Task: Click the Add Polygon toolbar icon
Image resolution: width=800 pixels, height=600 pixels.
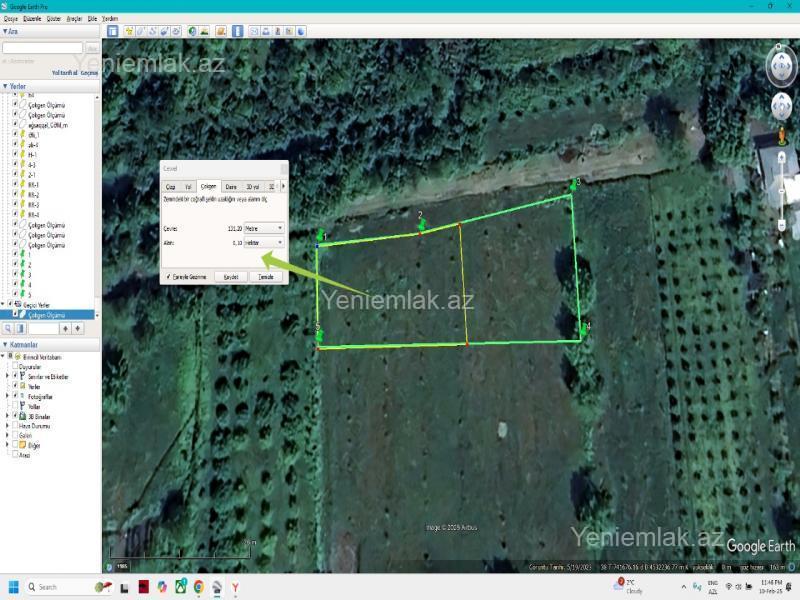Action: (141, 31)
